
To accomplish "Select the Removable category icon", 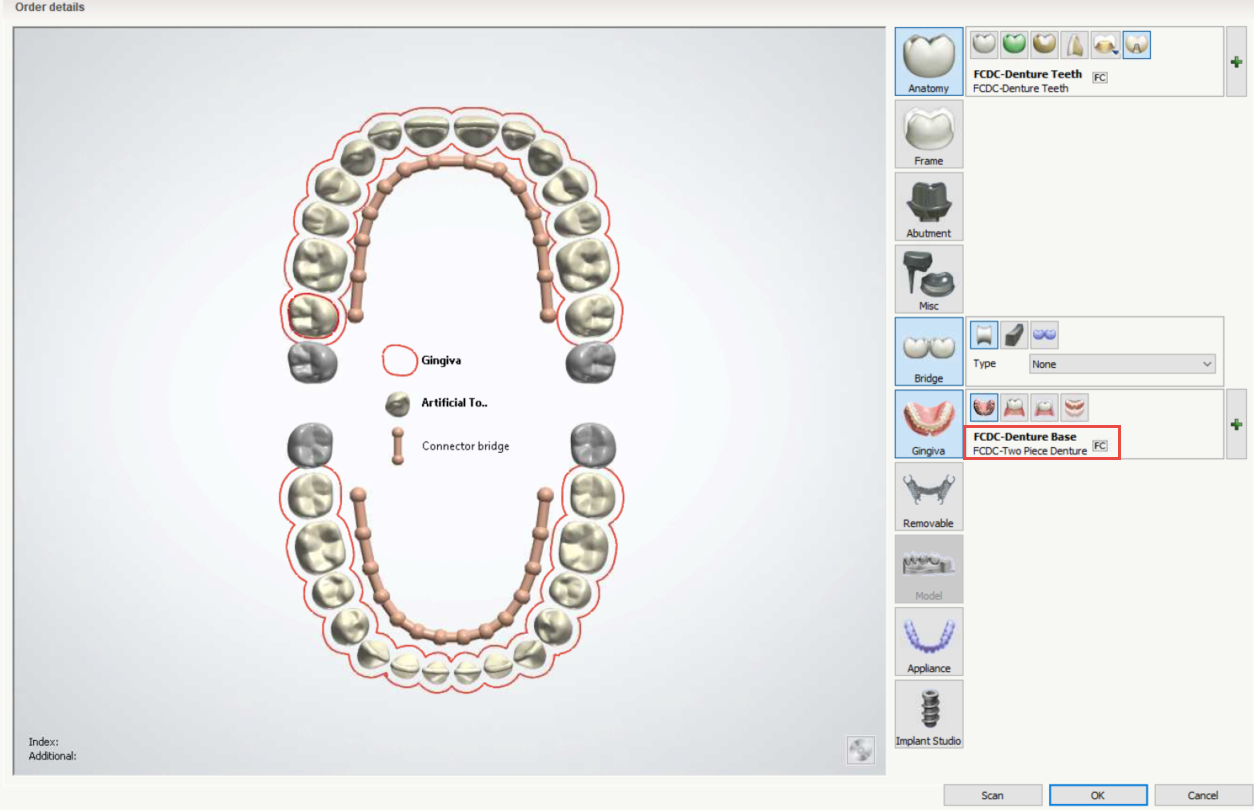I will tap(928, 496).
